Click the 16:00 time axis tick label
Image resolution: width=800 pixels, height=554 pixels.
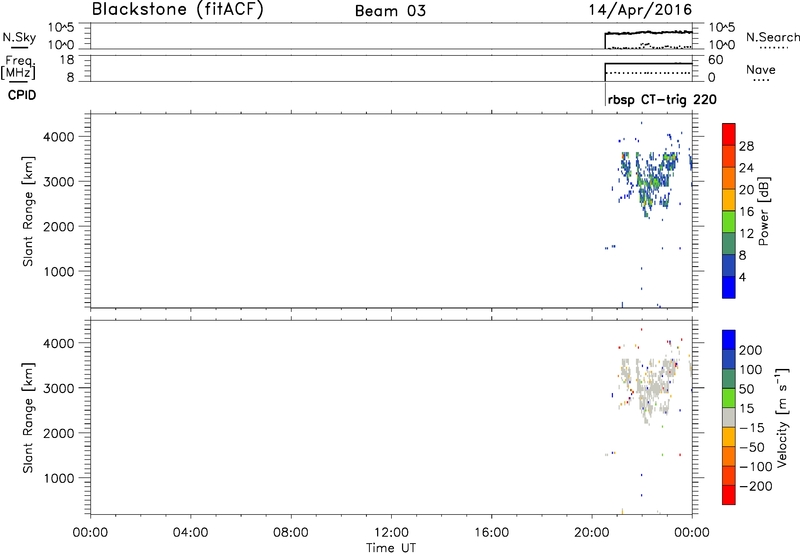(x=491, y=533)
